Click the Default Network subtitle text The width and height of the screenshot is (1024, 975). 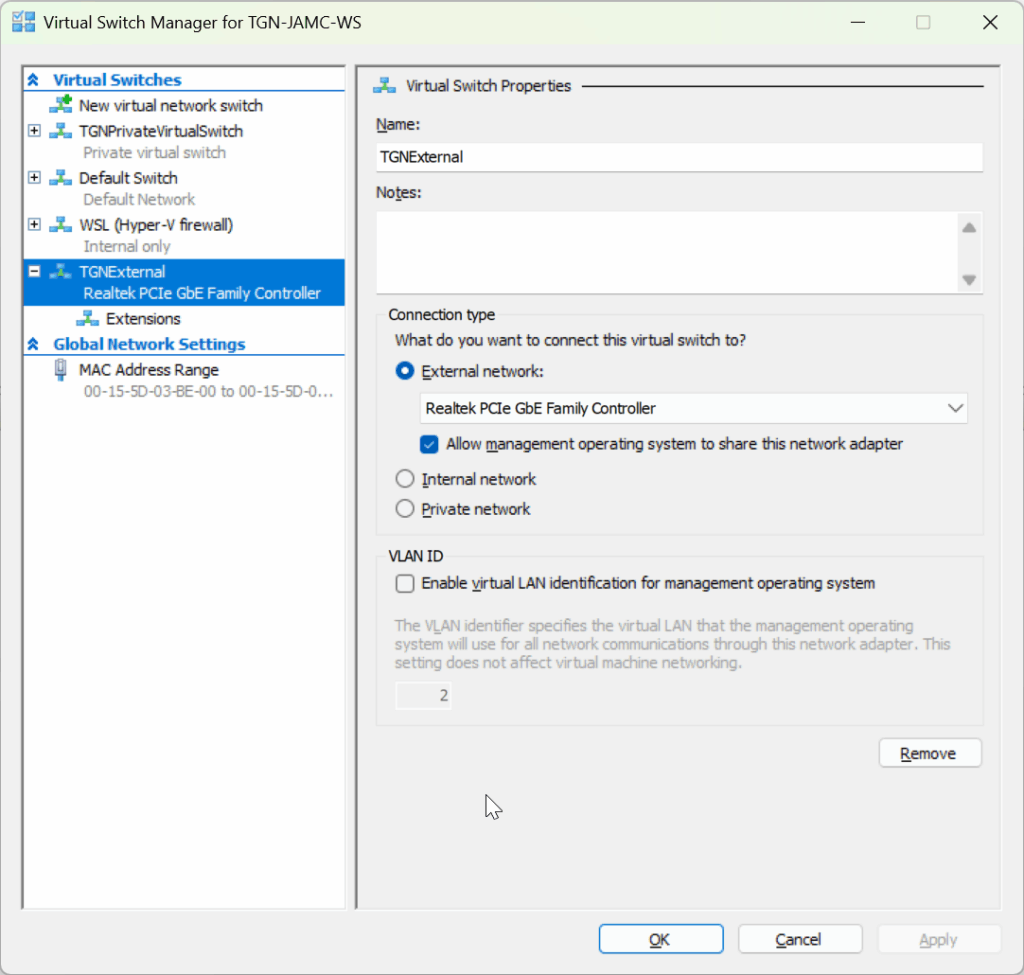(139, 199)
